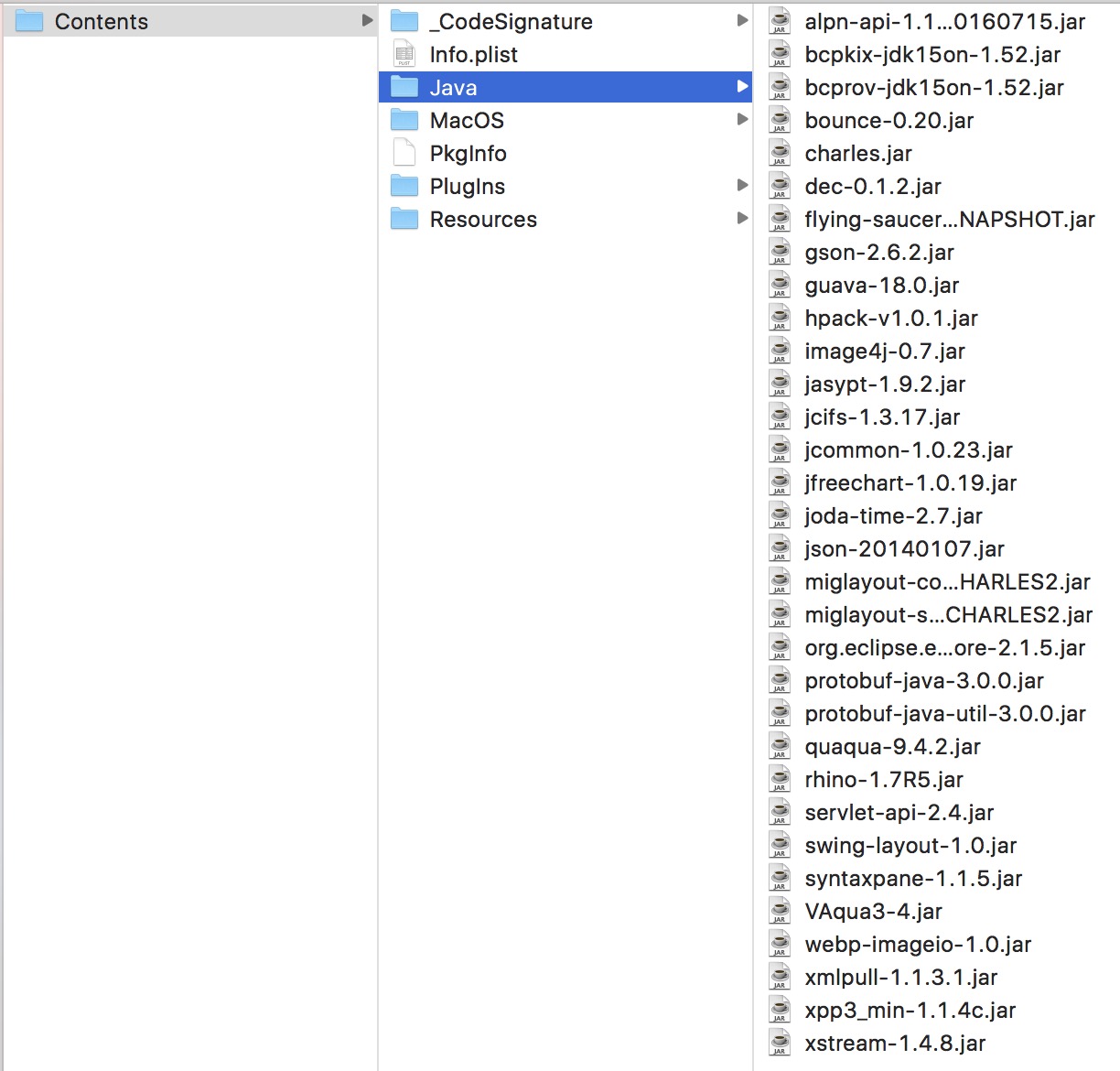Click the JAR icon for xstream-1.4.8.jar
Viewport: 1120px width, 1071px height.
780,1043
